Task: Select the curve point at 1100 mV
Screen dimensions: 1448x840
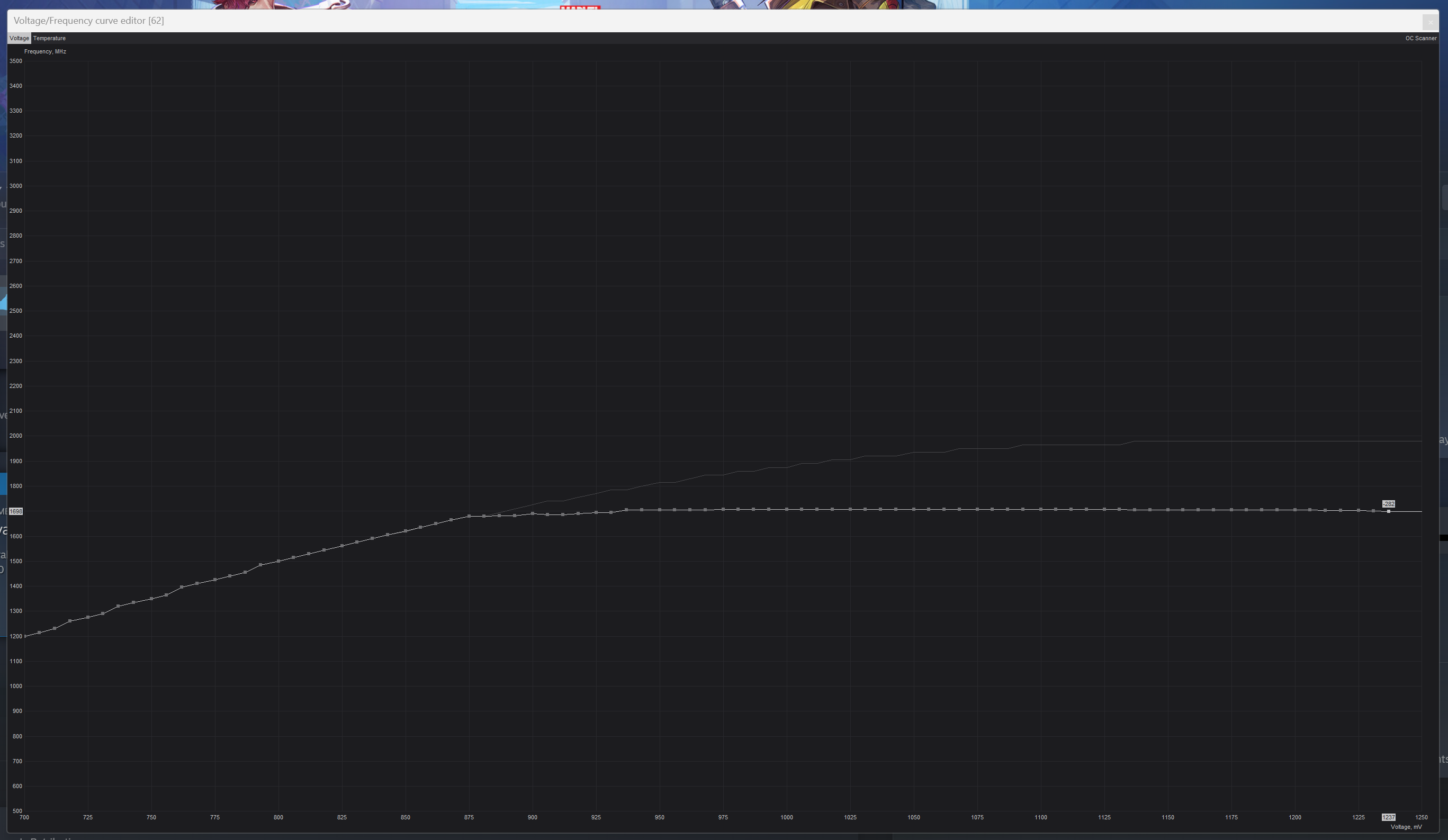Action: click(1041, 509)
